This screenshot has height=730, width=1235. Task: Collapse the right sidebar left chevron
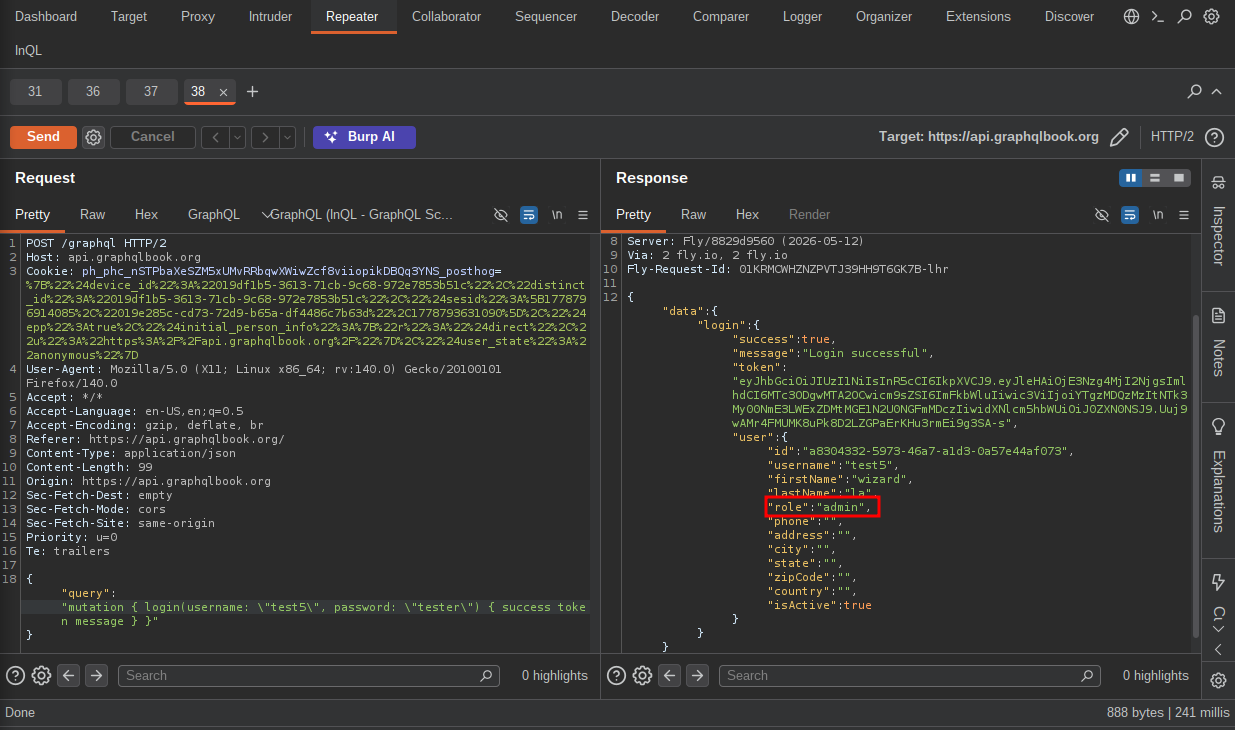1218,649
